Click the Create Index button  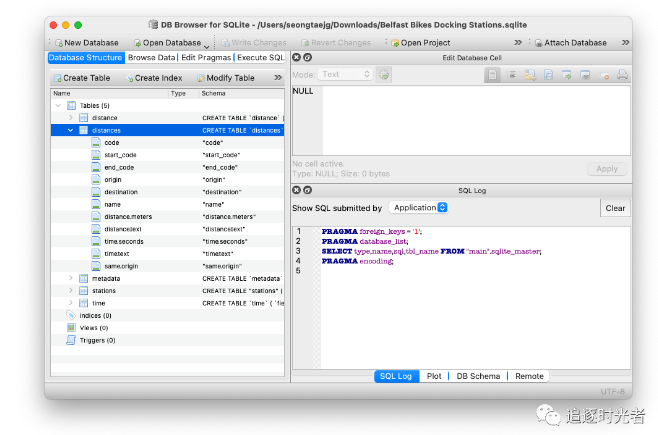click(154, 78)
